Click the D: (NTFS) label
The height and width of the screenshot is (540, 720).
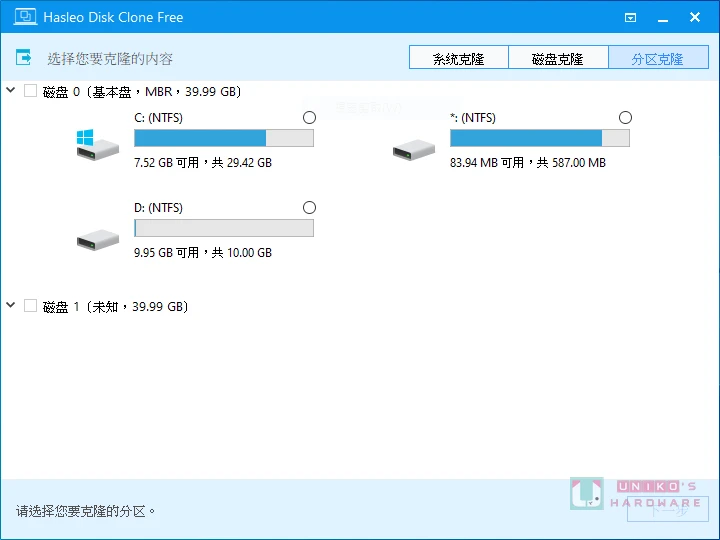coord(158,208)
